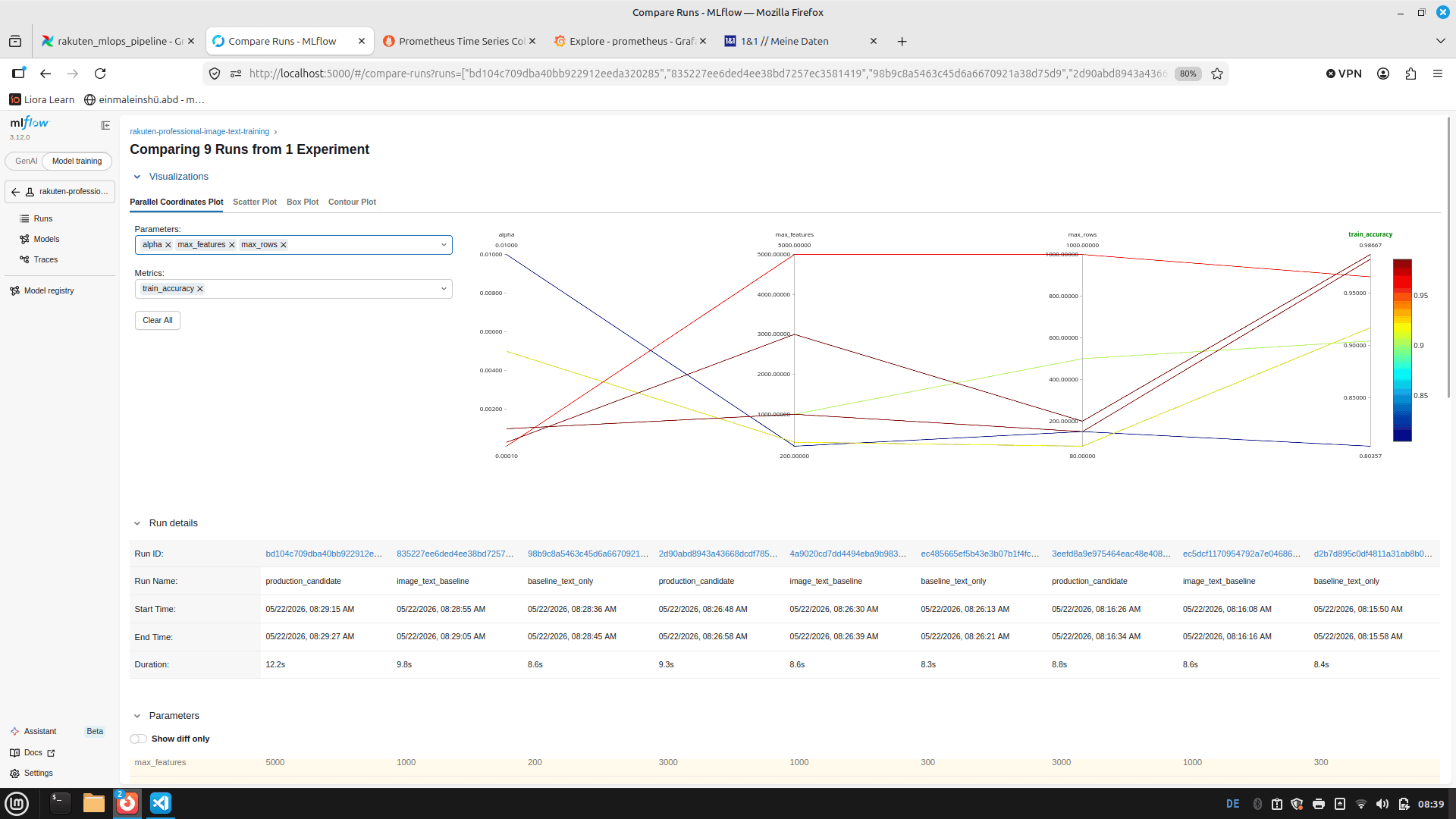
Task: Open run 98b9c8a5463c45d6a6670921 link
Action: pyautogui.click(x=588, y=554)
